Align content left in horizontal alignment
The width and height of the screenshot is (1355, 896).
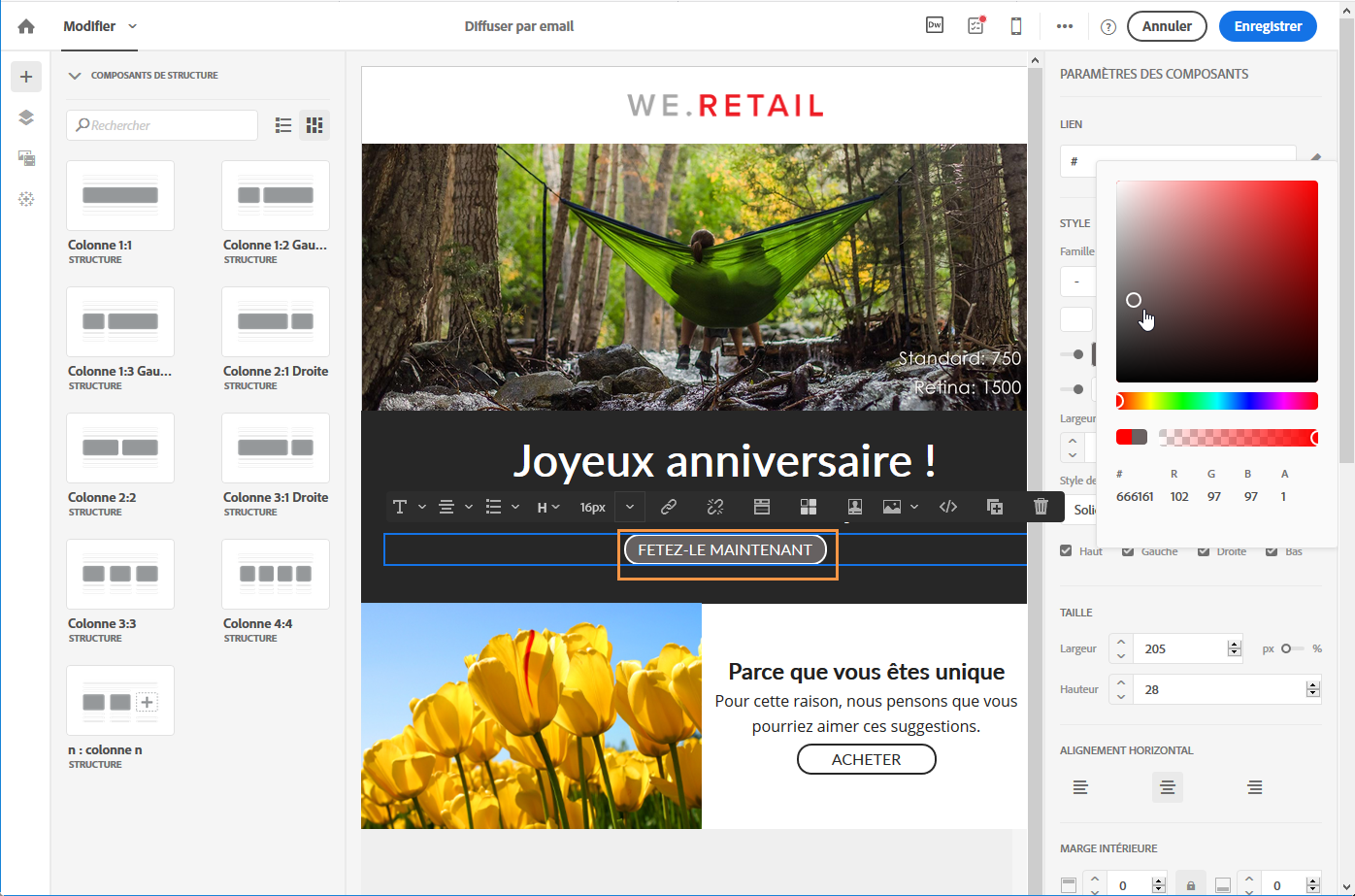point(1080,787)
